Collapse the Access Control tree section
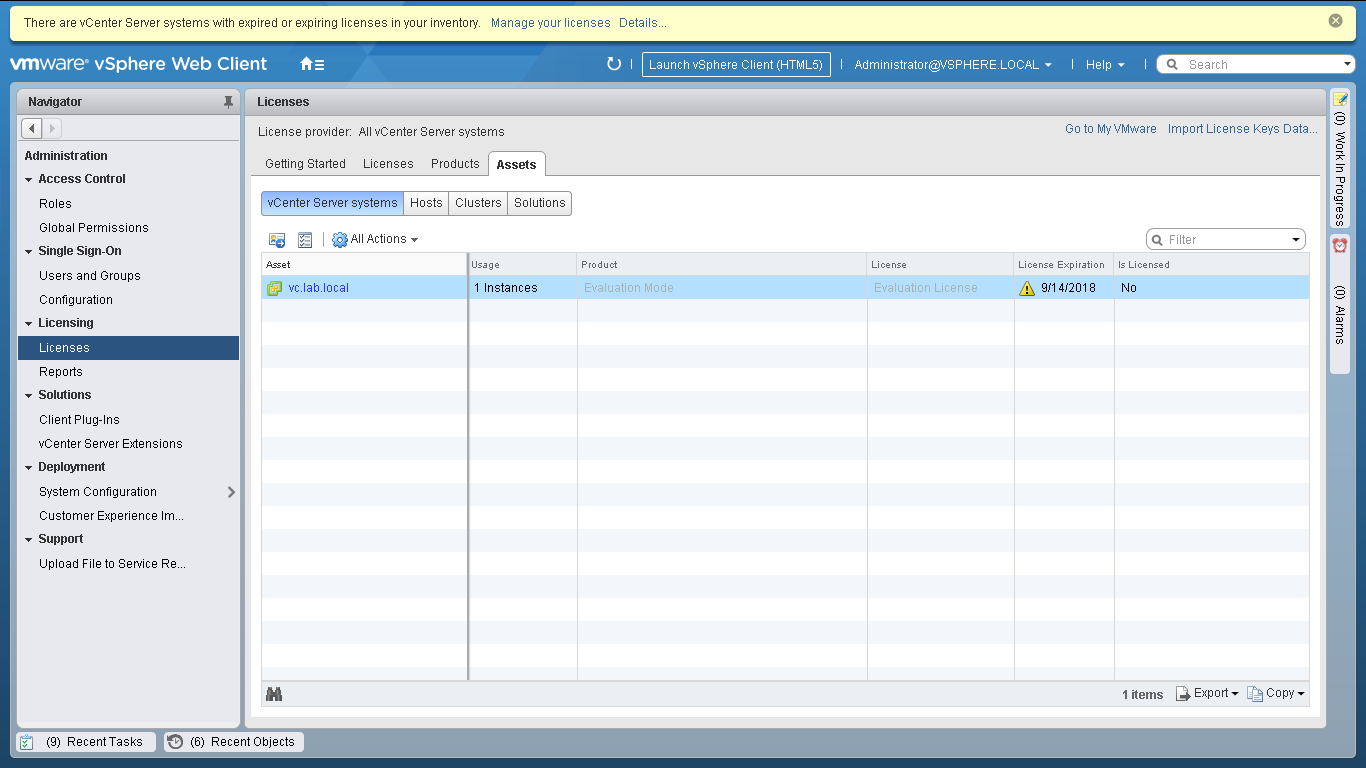 (x=29, y=180)
